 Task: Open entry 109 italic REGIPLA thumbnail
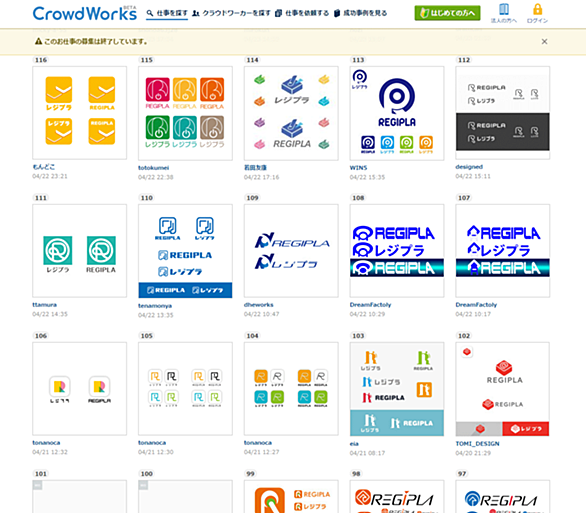(291, 251)
